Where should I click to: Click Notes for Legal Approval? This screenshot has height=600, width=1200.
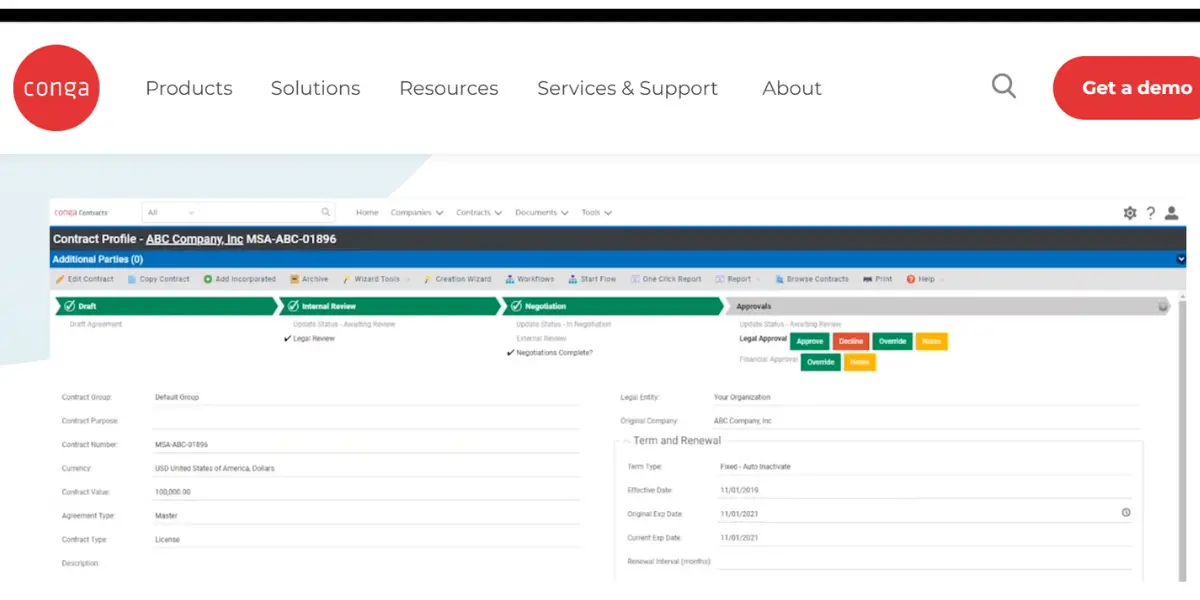click(x=931, y=341)
